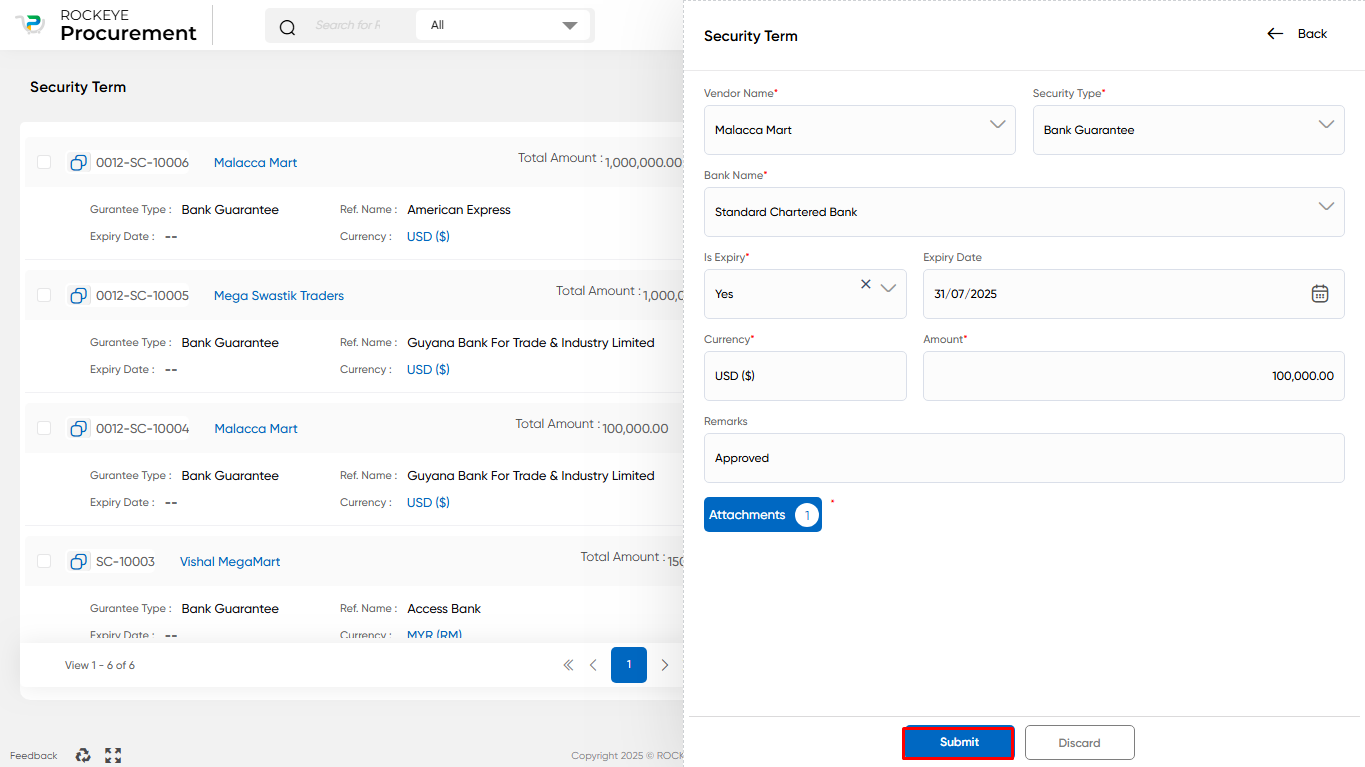The height and width of the screenshot is (767, 1365).
Task: Click record number 0012-SC-10004
Action: click(x=142, y=429)
